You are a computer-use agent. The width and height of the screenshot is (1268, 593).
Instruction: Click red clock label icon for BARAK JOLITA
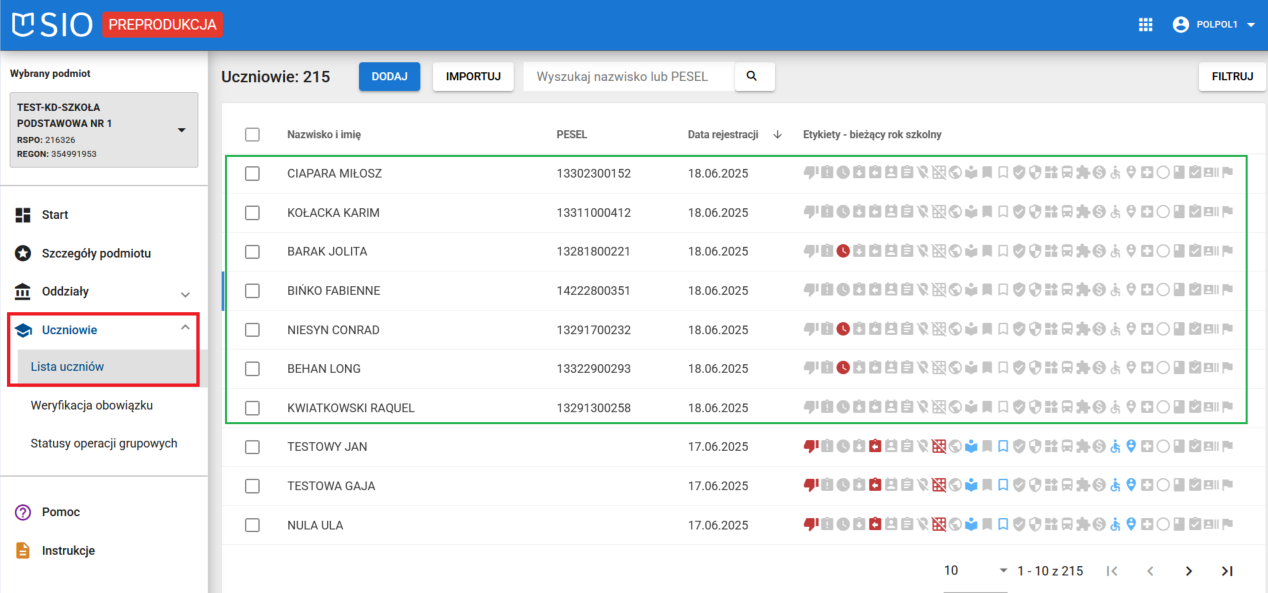click(843, 251)
